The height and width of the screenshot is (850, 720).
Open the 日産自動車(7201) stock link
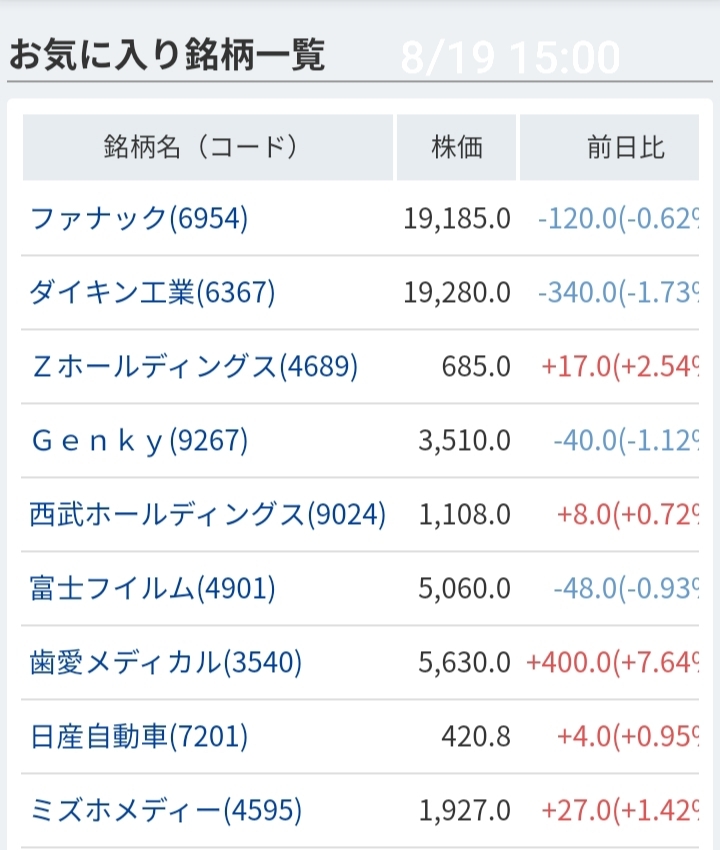point(139,736)
